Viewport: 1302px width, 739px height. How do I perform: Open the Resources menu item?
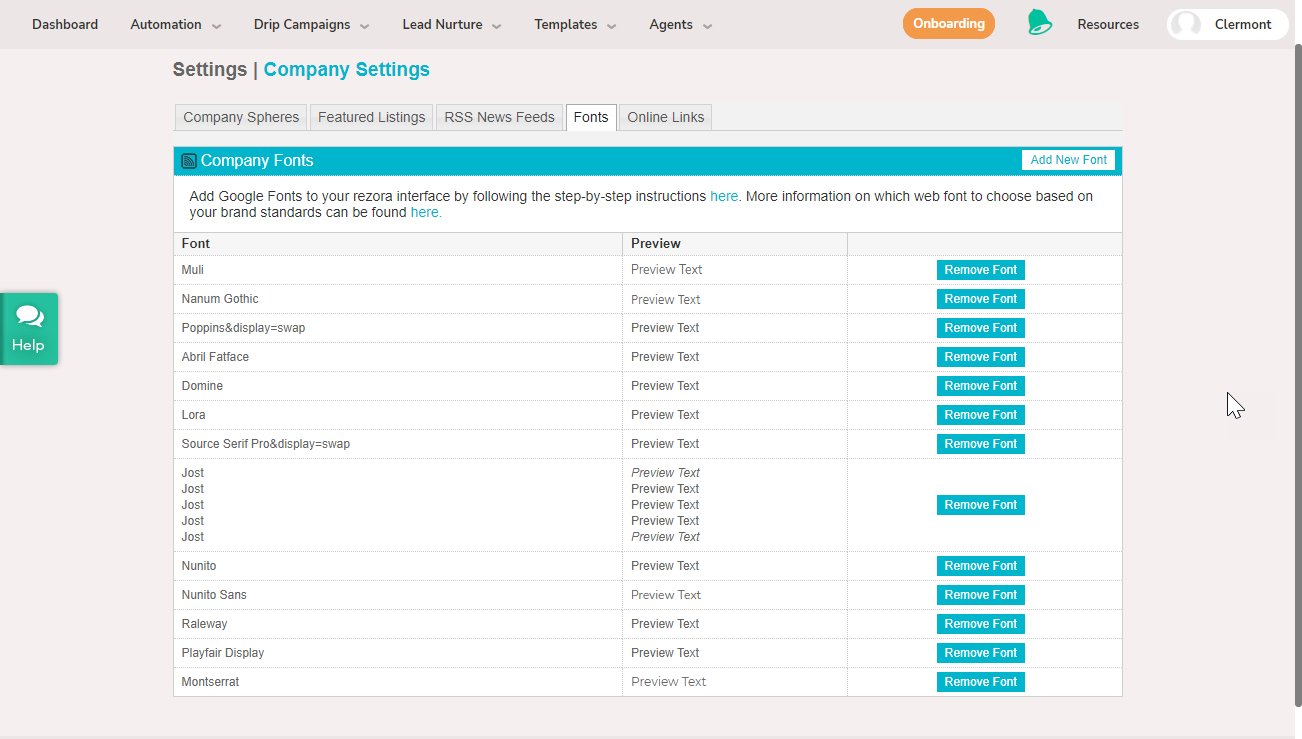click(1108, 24)
